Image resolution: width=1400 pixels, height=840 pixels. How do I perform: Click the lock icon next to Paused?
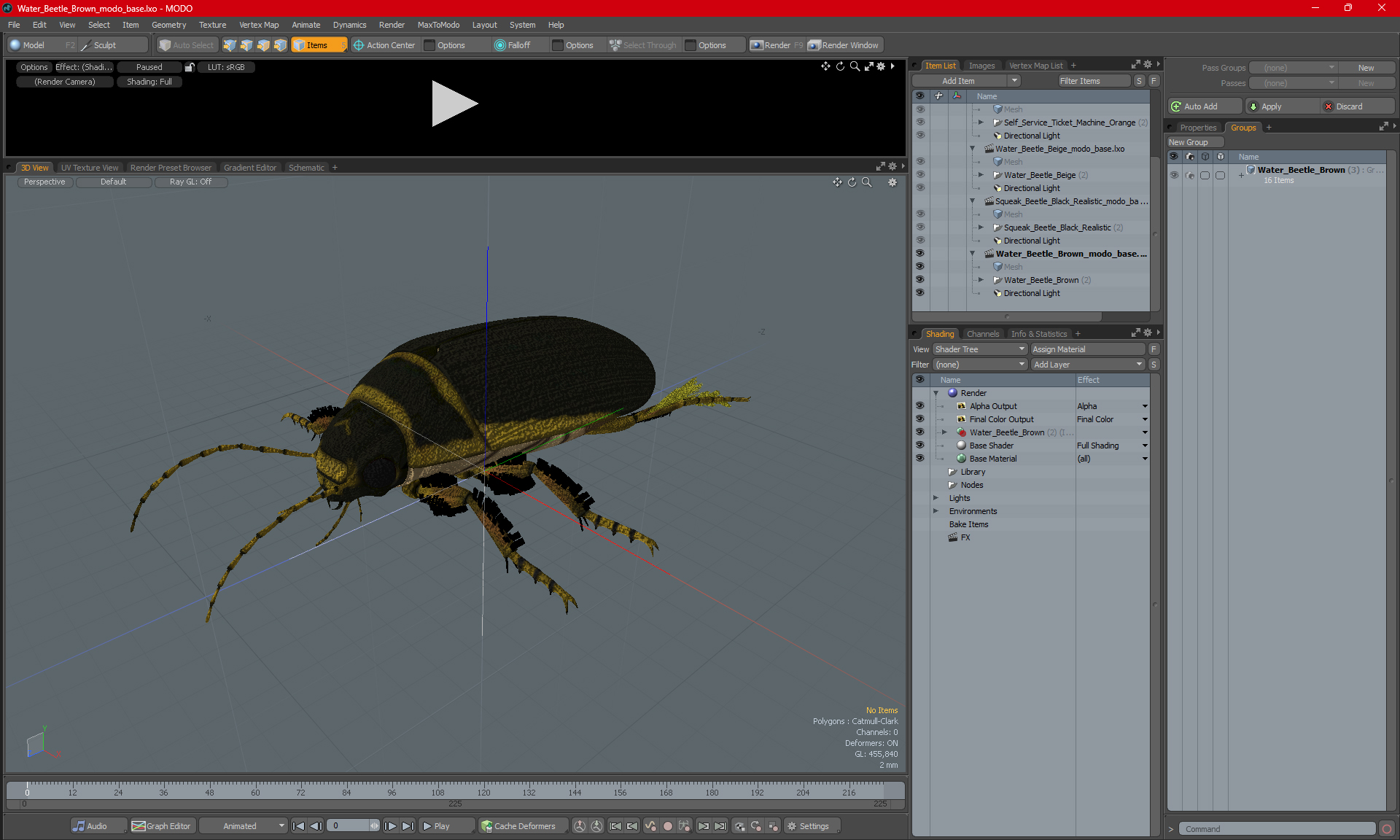coord(190,67)
